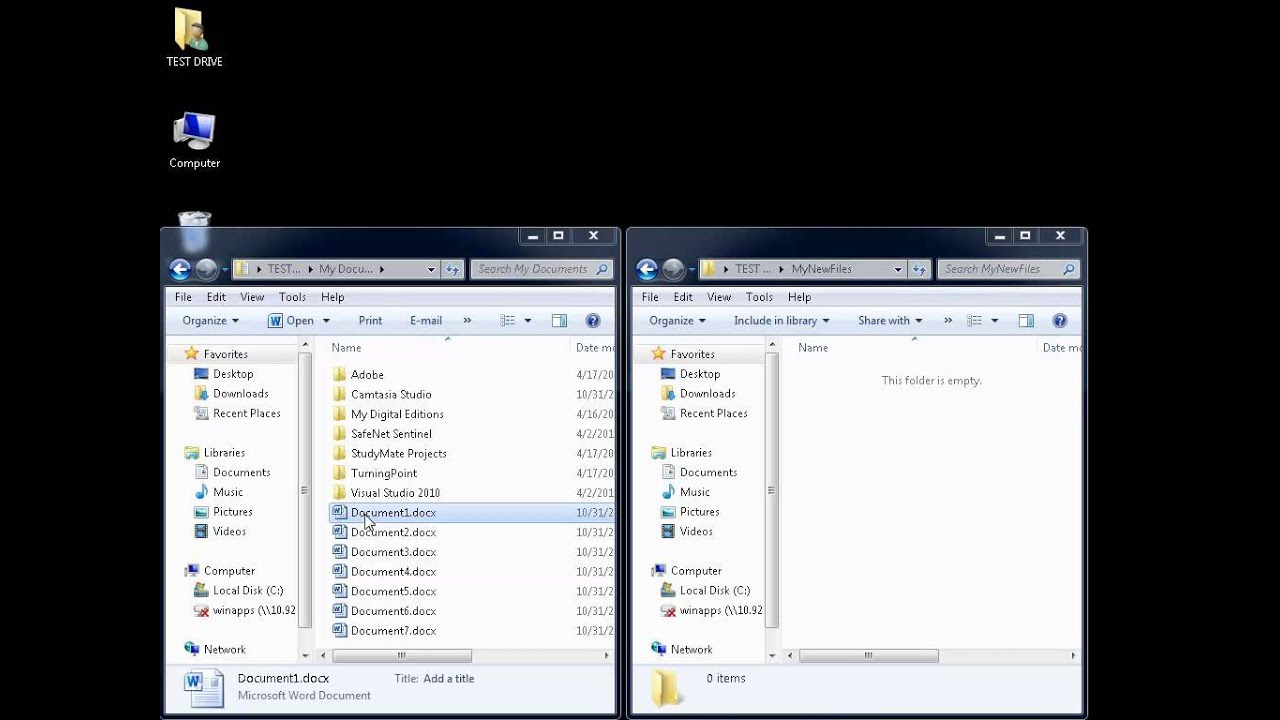Click Search MyNewFiles field

[1009, 269]
